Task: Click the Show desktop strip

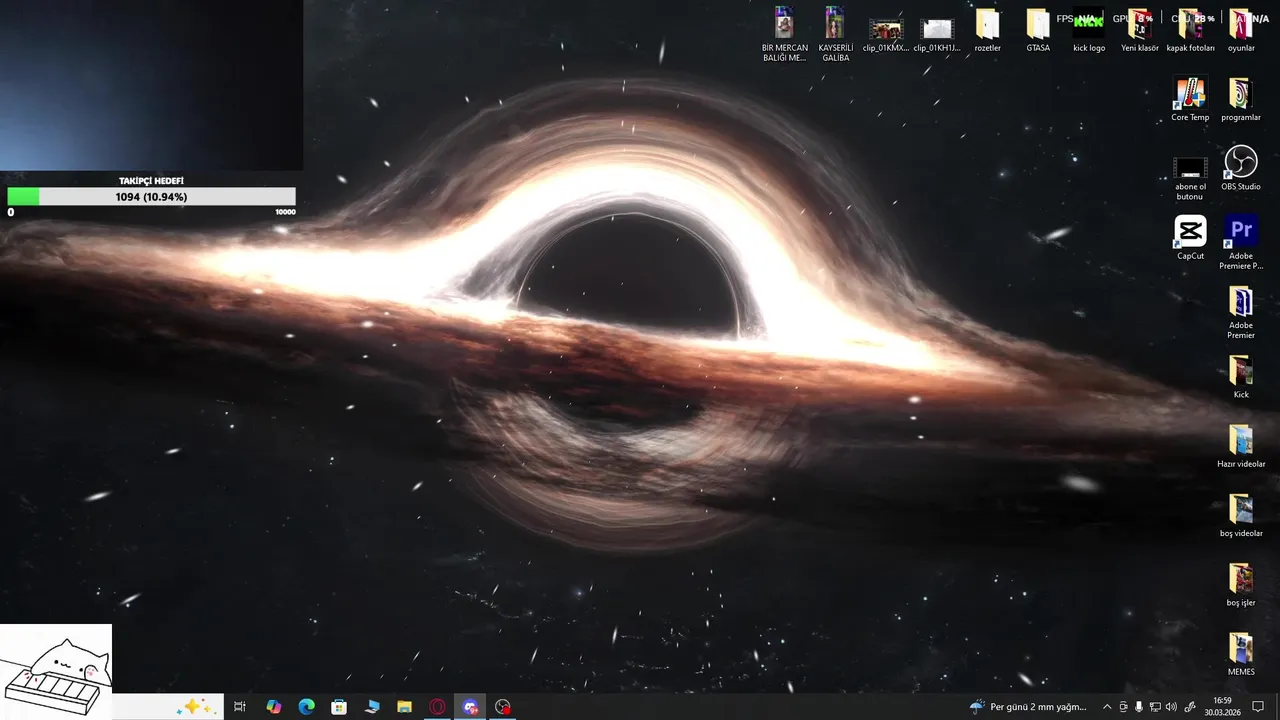Action: pyautogui.click(x=1277, y=707)
